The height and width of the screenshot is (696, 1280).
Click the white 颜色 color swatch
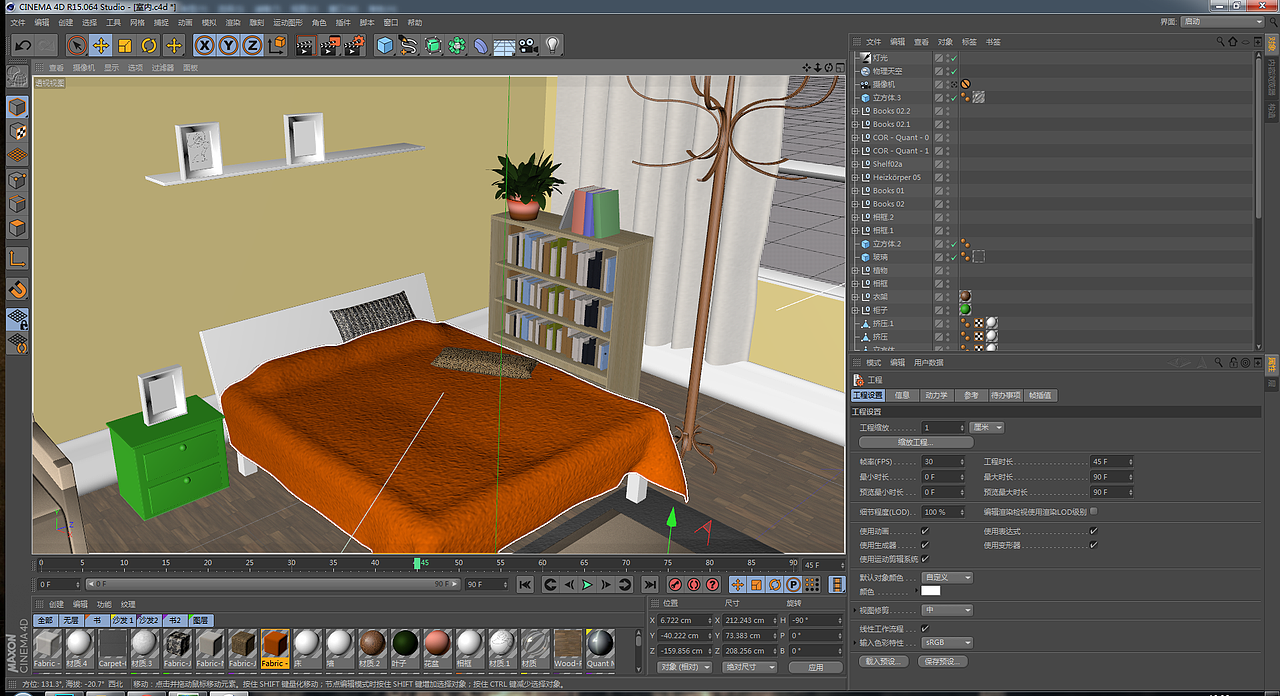tap(930, 591)
